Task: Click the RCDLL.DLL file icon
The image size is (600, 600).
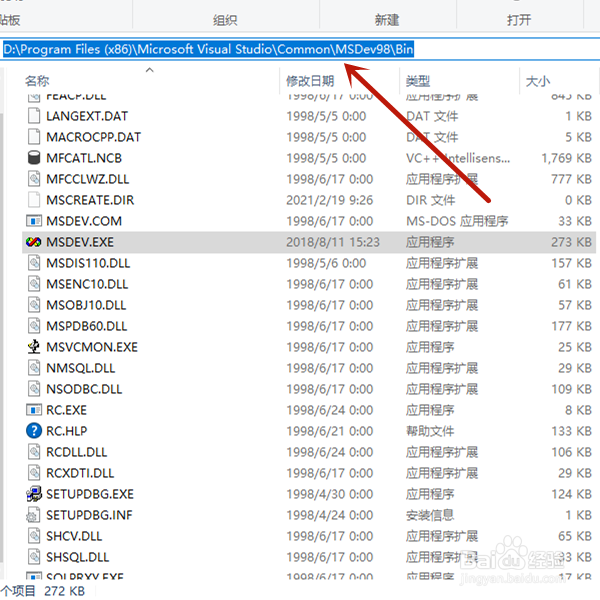Action: (x=34, y=452)
